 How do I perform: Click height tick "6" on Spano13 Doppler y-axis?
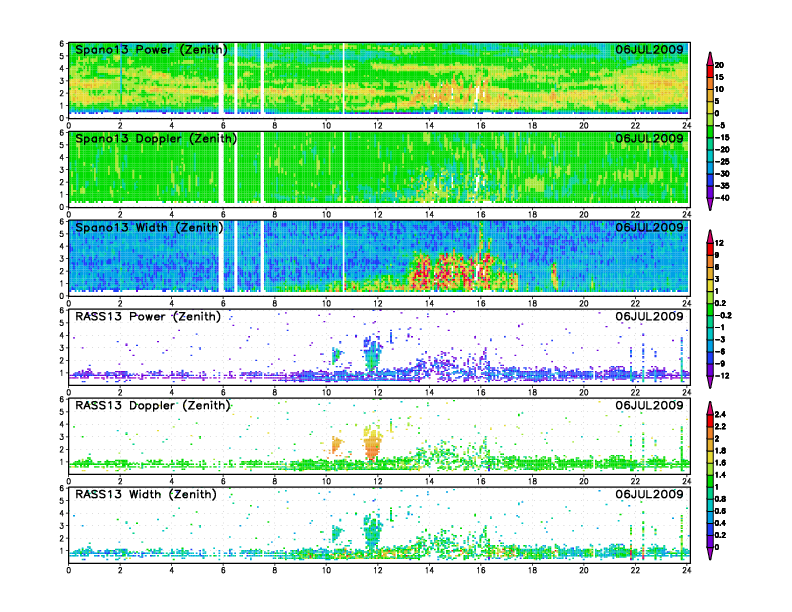coord(62,133)
